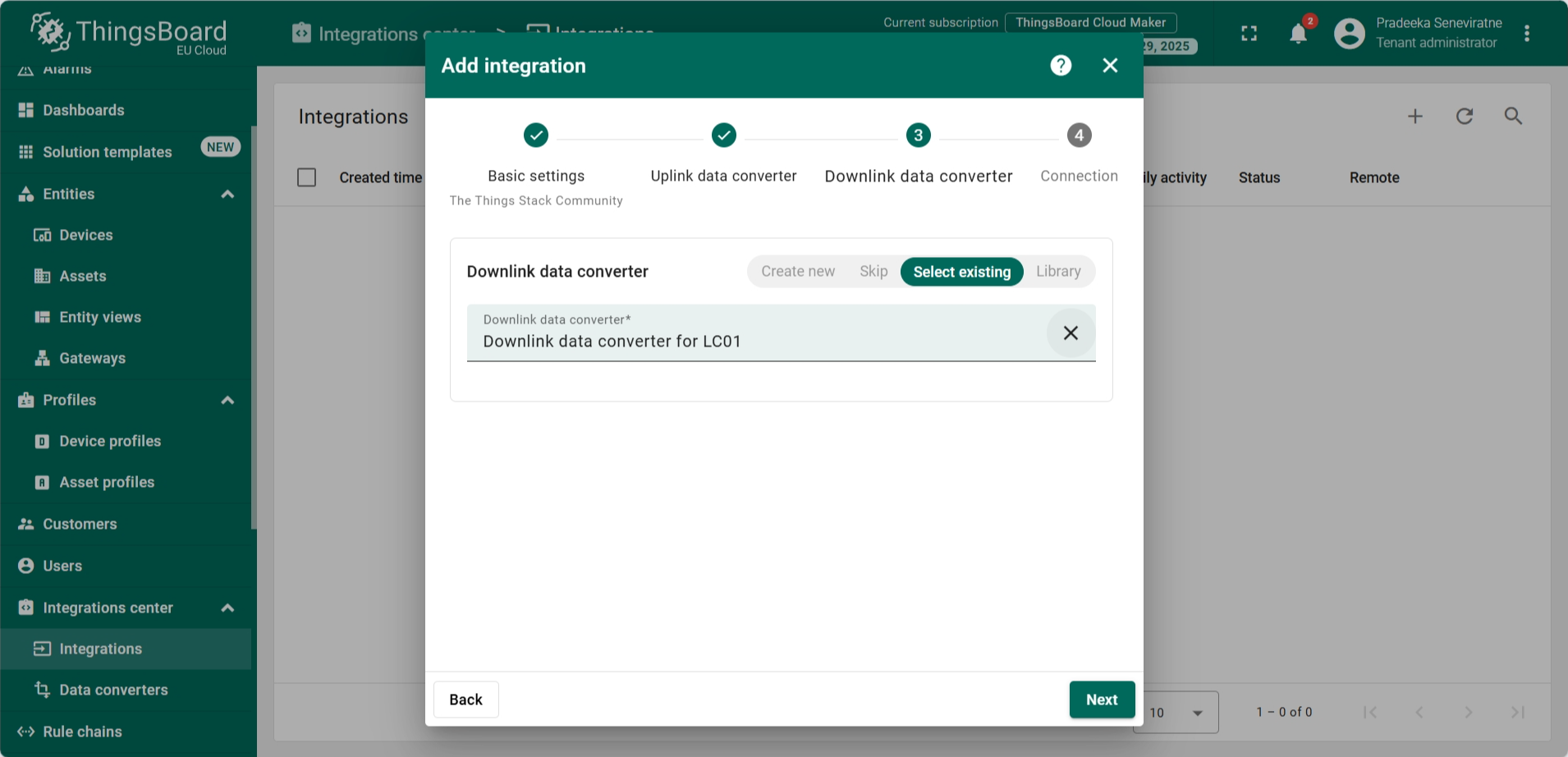Close the Add integration dialog

coord(1110,66)
